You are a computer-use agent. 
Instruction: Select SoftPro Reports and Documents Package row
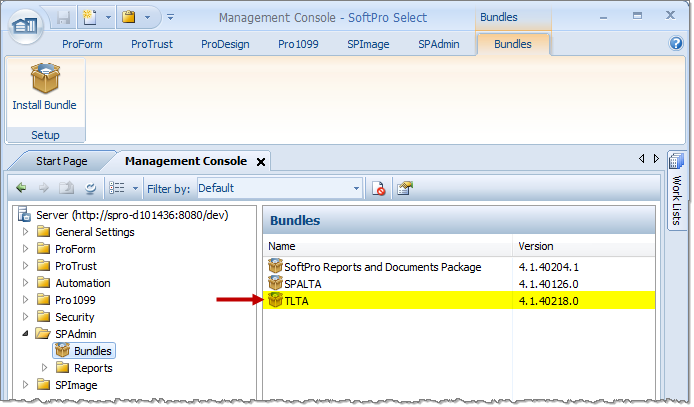point(459,267)
